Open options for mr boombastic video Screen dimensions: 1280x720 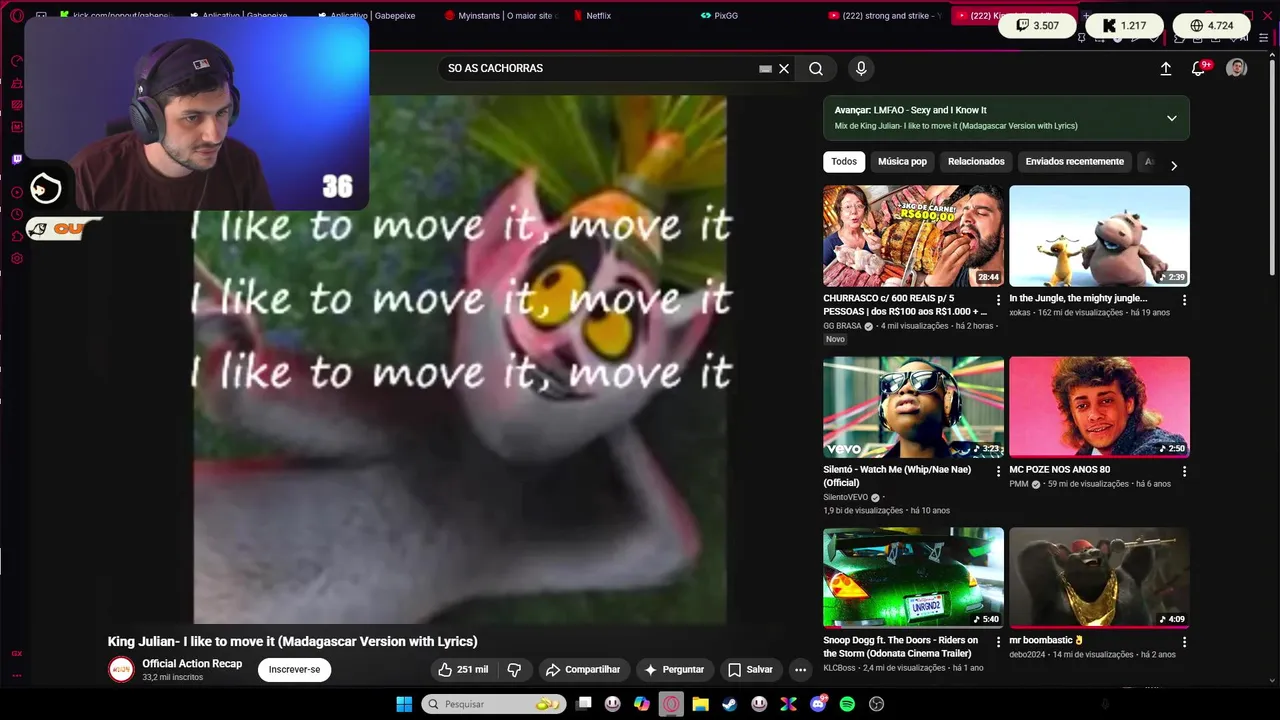pos(1184,642)
